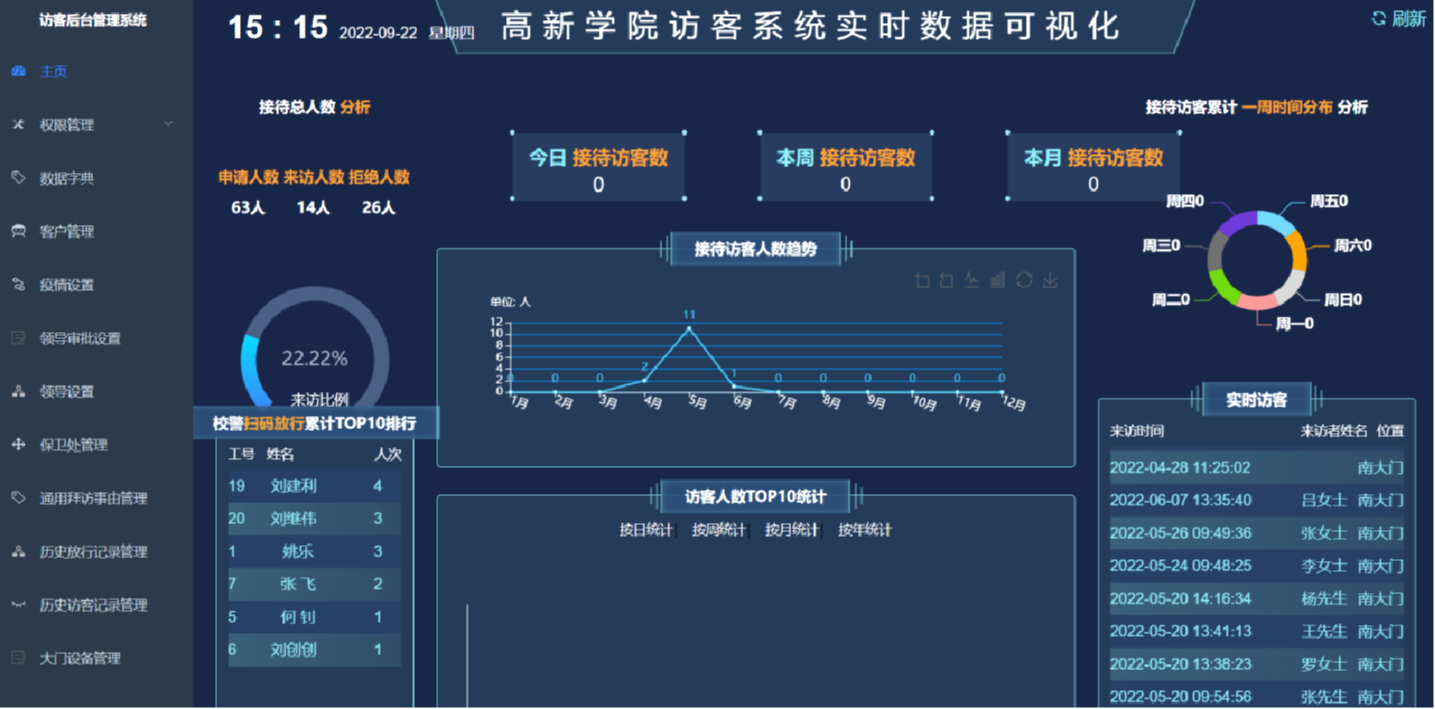Viewport: 1435px width, 709px height.
Task: Click the restore icon in chart toolbox
Action: coord(1023,281)
